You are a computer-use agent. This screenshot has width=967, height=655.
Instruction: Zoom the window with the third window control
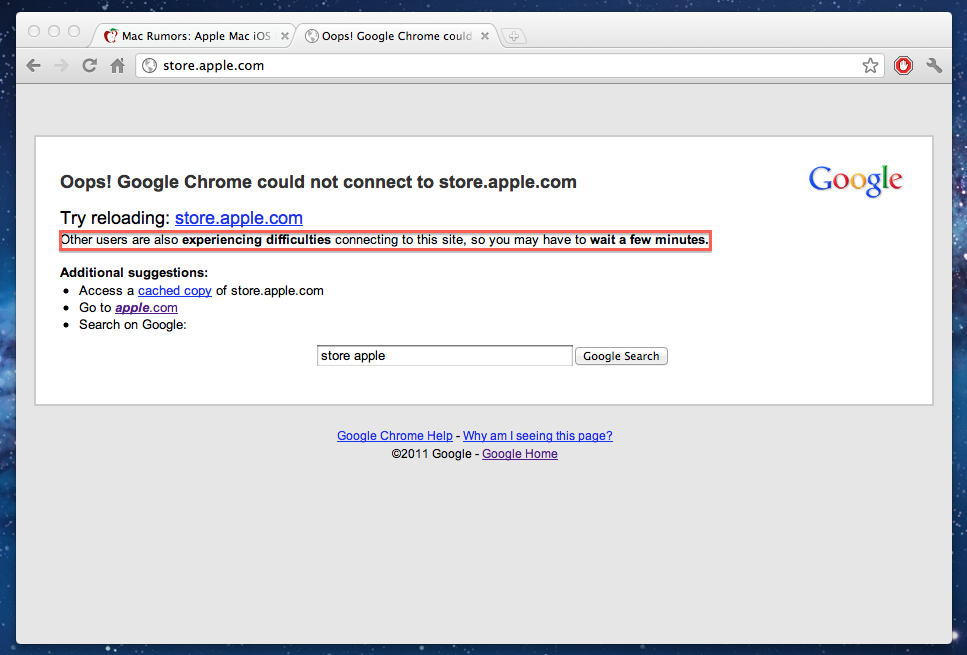pyautogui.click(x=74, y=31)
